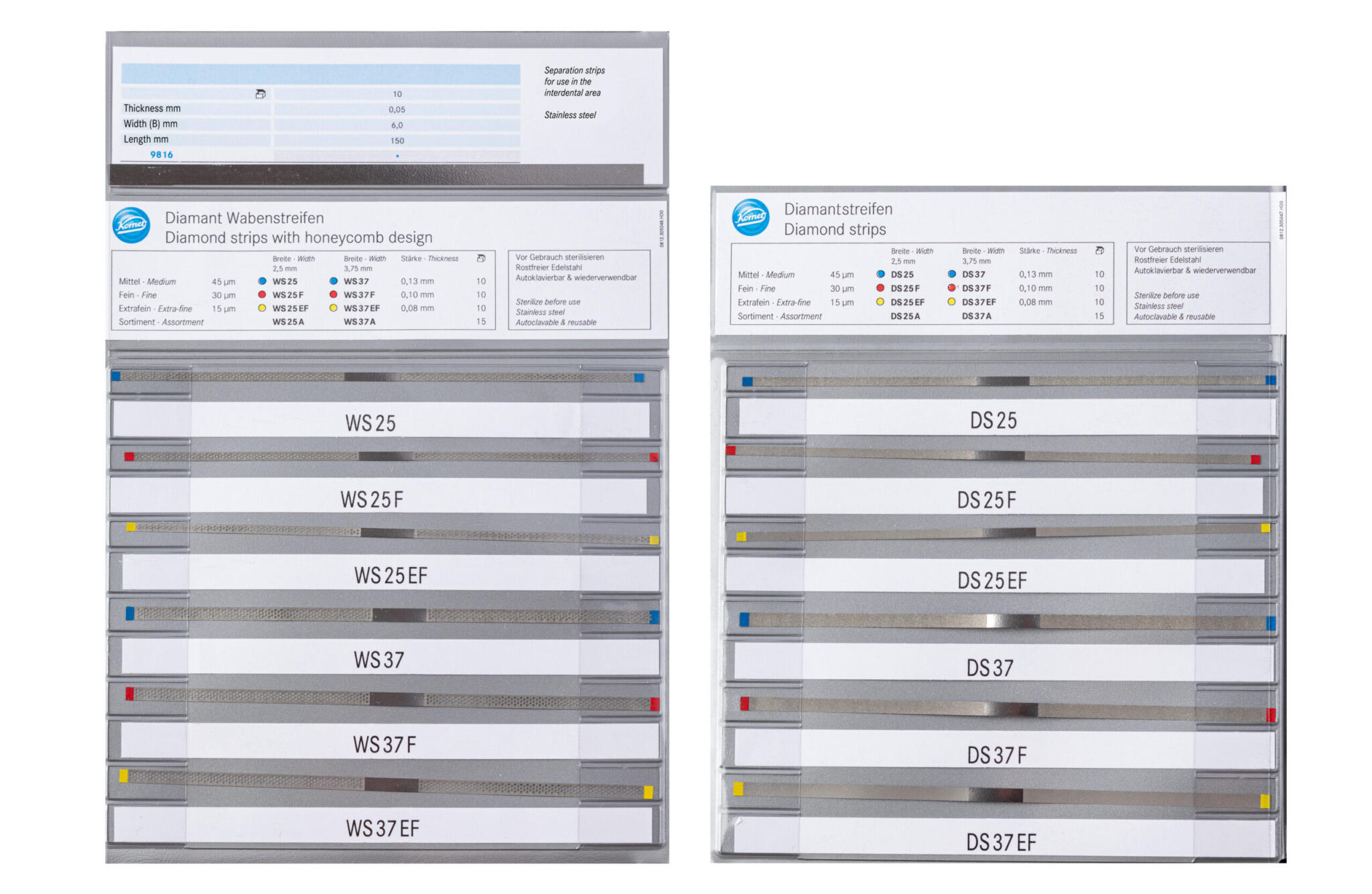
Task: Select the blue dot next to DS25
Action: pos(880,274)
